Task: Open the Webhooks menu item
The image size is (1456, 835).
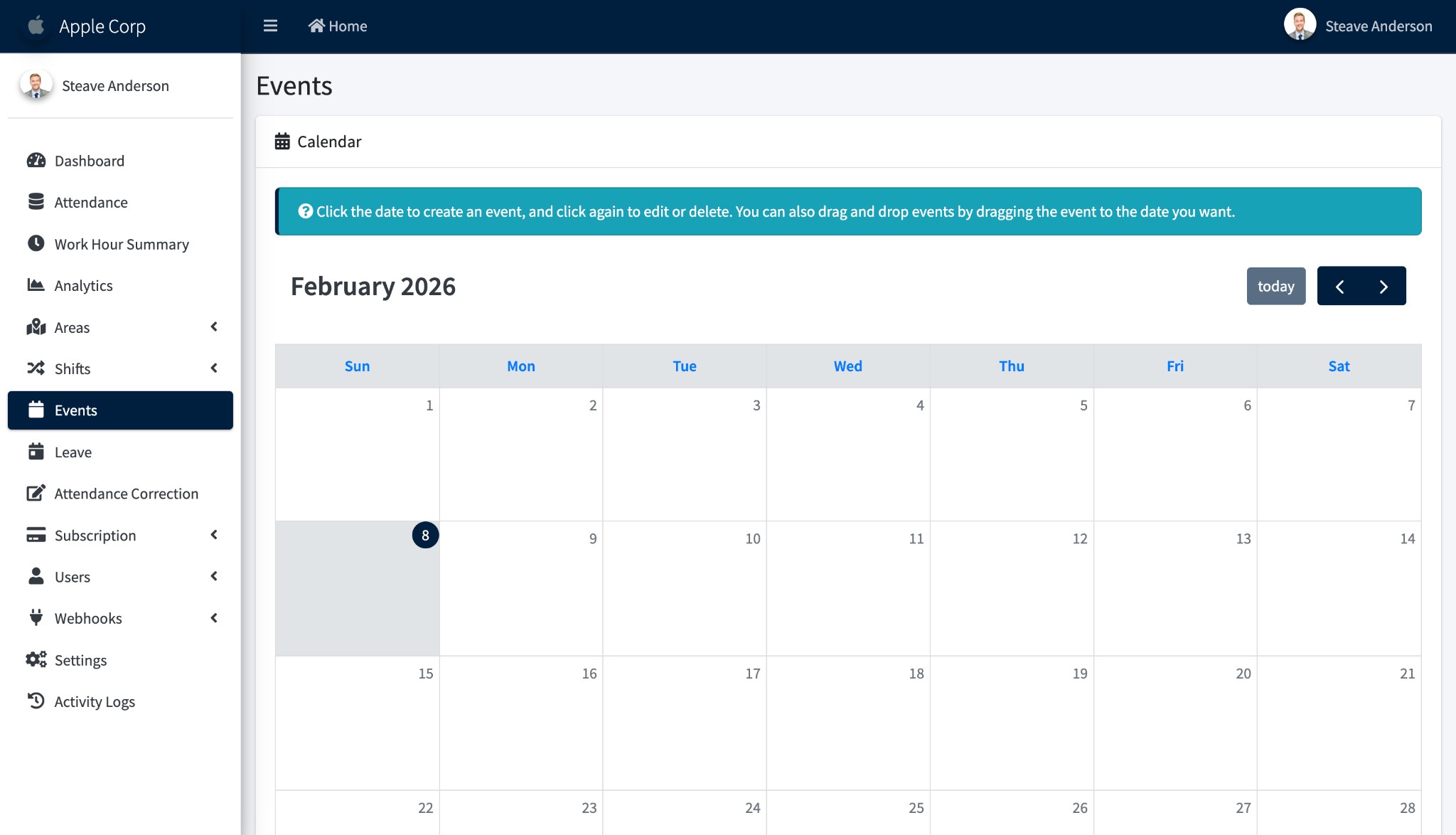Action: click(88, 618)
